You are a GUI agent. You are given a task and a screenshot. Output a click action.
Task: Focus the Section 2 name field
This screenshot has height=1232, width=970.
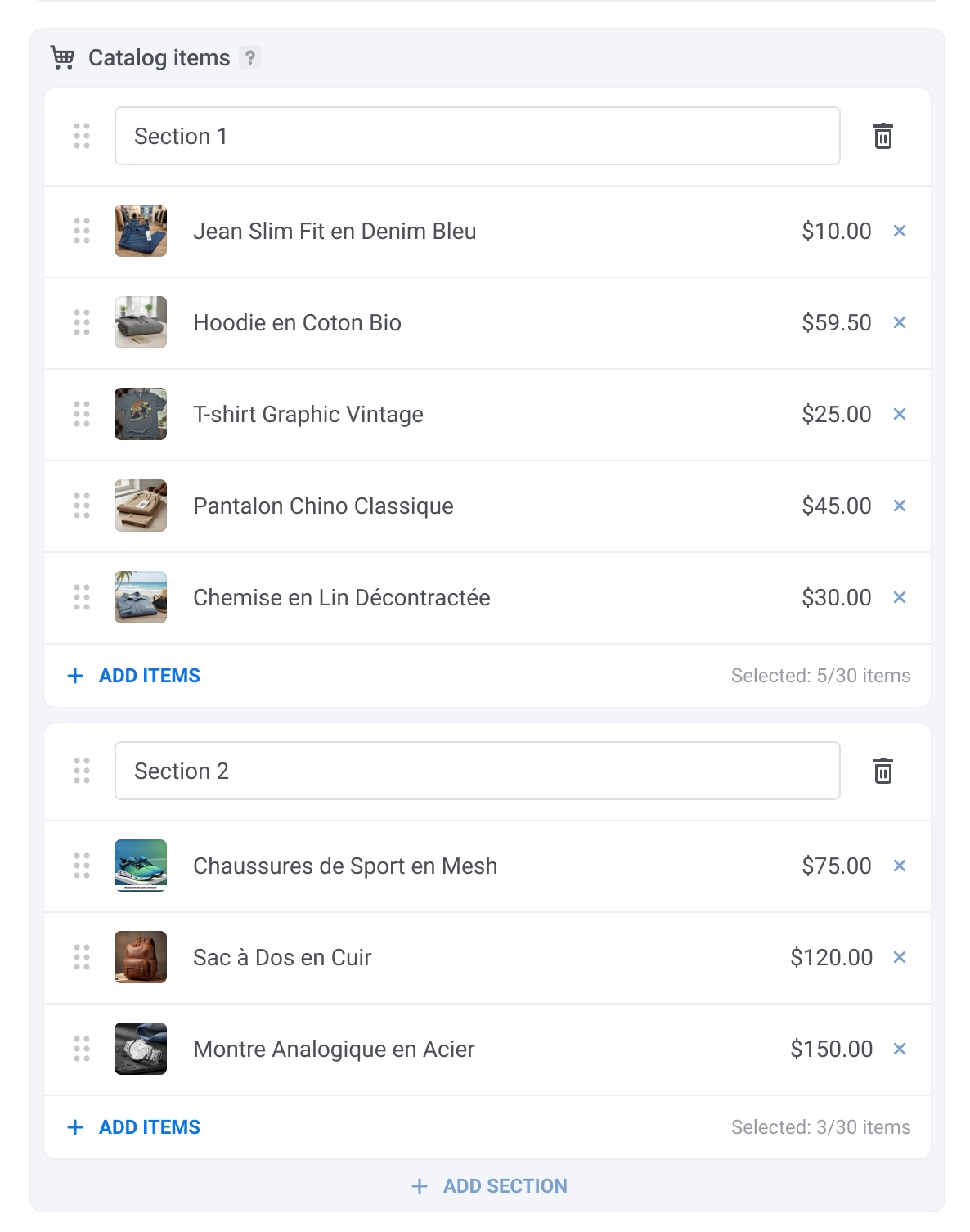coord(477,771)
